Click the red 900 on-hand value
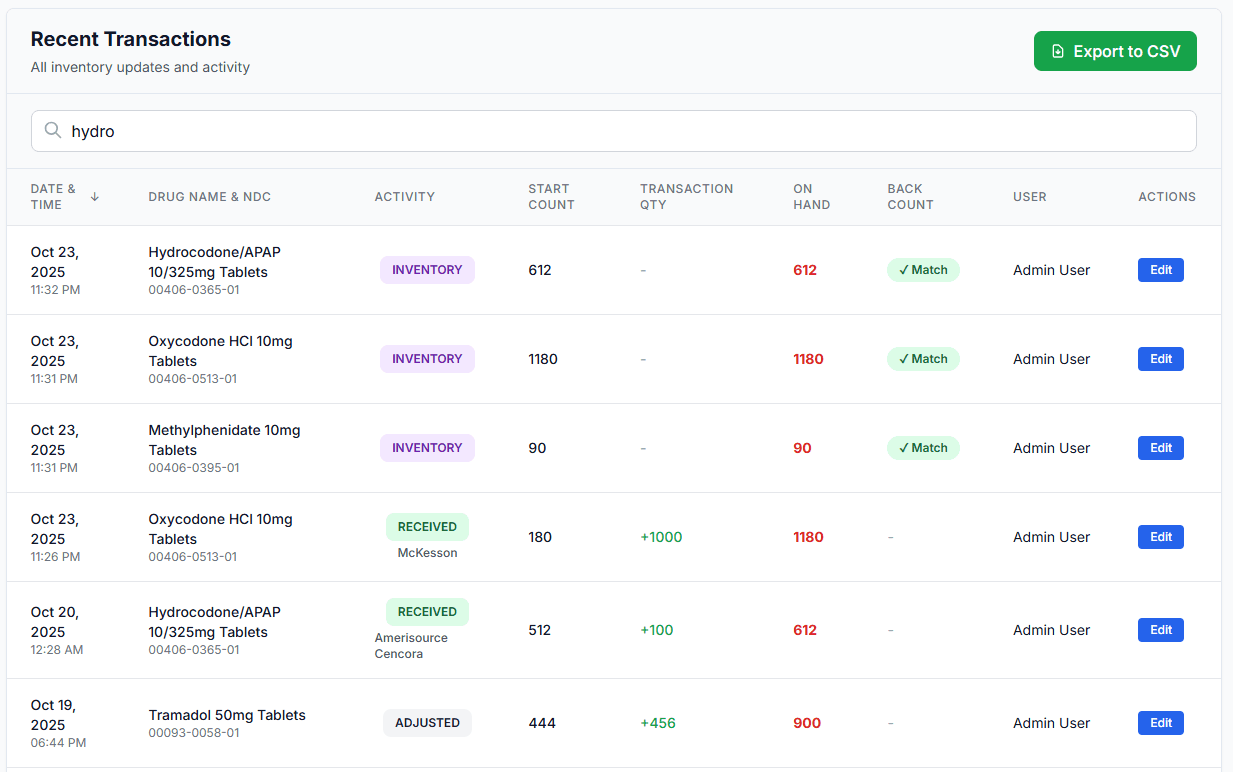This screenshot has height=772, width=1233. [806, 722]
